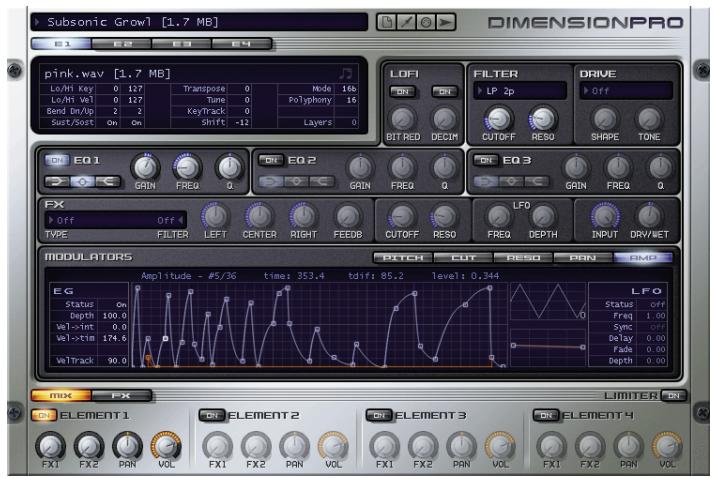Click the EQ 1 GAIN knob
This screenshot has width=715, height=478.
(145, 167)
